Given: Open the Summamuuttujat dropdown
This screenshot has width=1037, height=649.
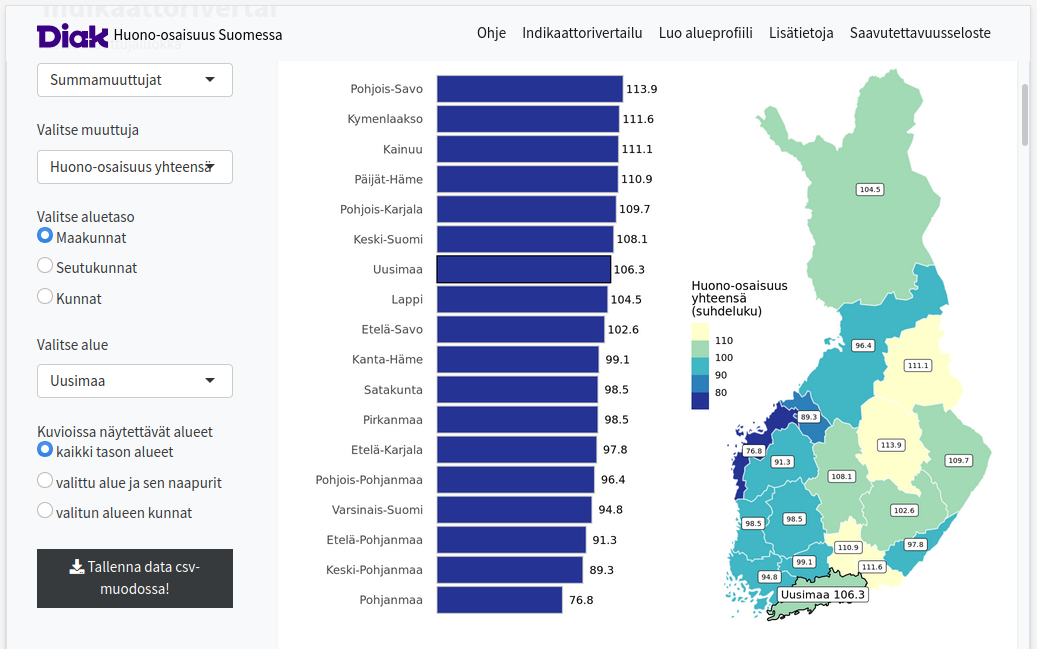Looking at the screenshot, I should [x=135, y=80].
